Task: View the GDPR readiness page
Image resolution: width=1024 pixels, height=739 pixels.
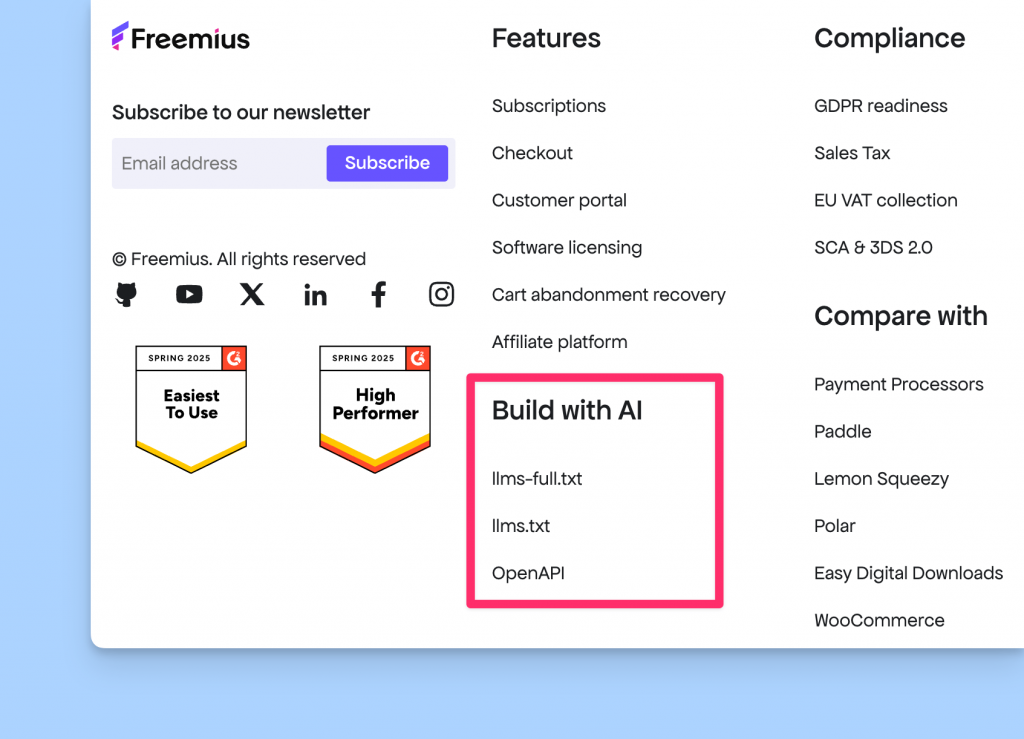Action: (x=880, y=105)
